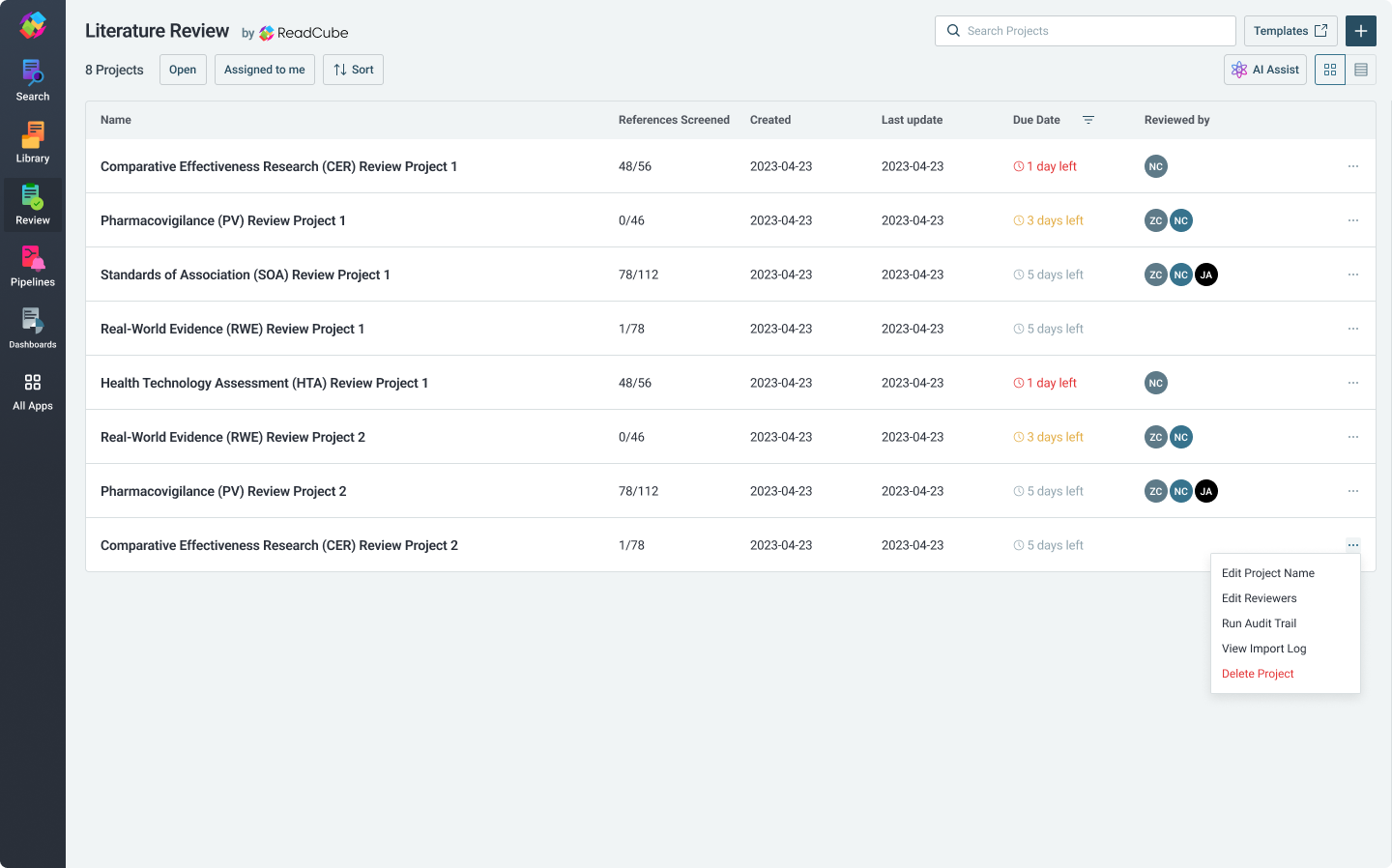Screen dimensions: 1392x868
Task: Toggle the Assigned to me filter
Action: pyautogui.click(x=264, y=70)
